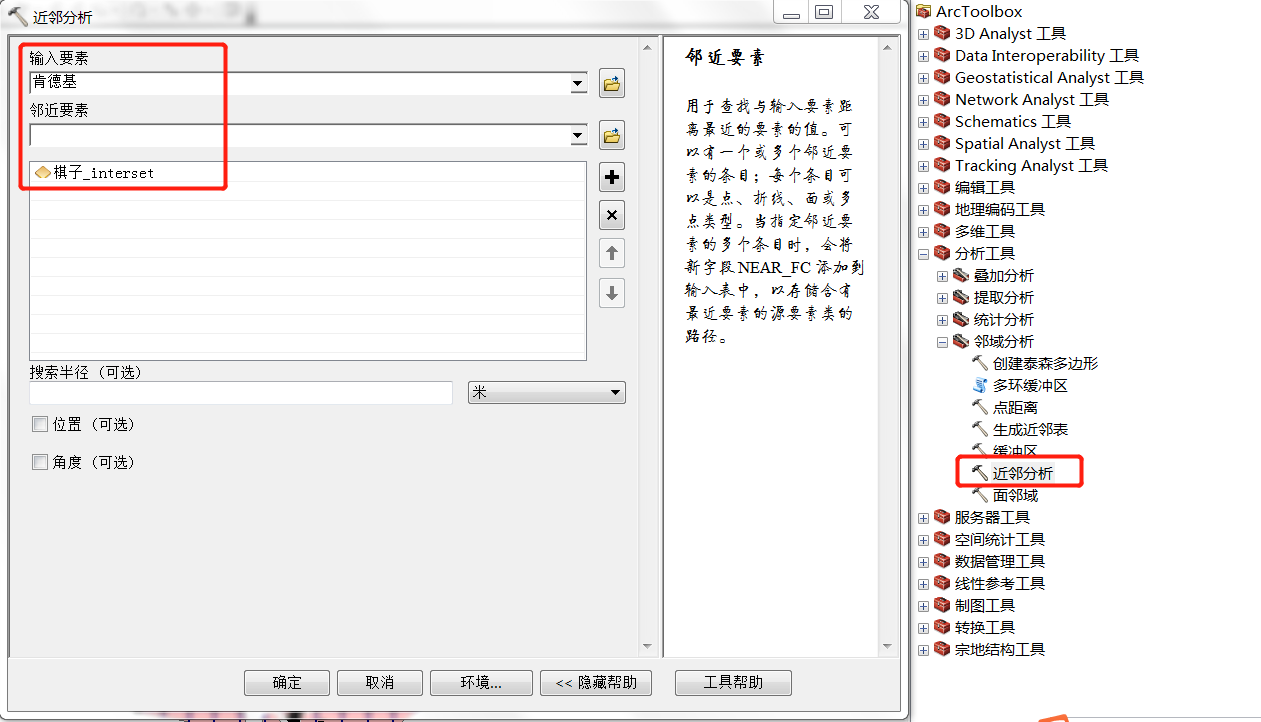Click the 确定 button

pos(287,683)
